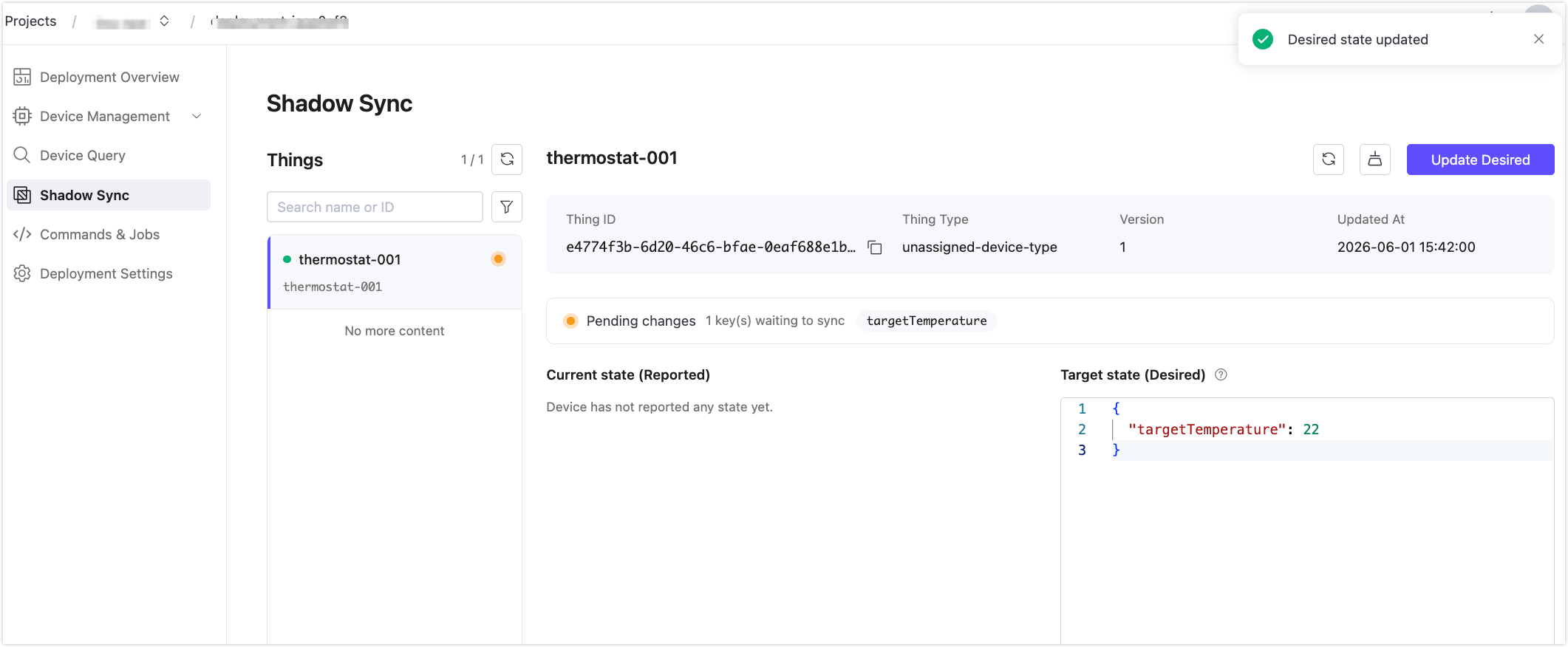Screen dimensions: 1568x647
Task: Click line number 3 in JSON editor
Action: pos(1082,450)
